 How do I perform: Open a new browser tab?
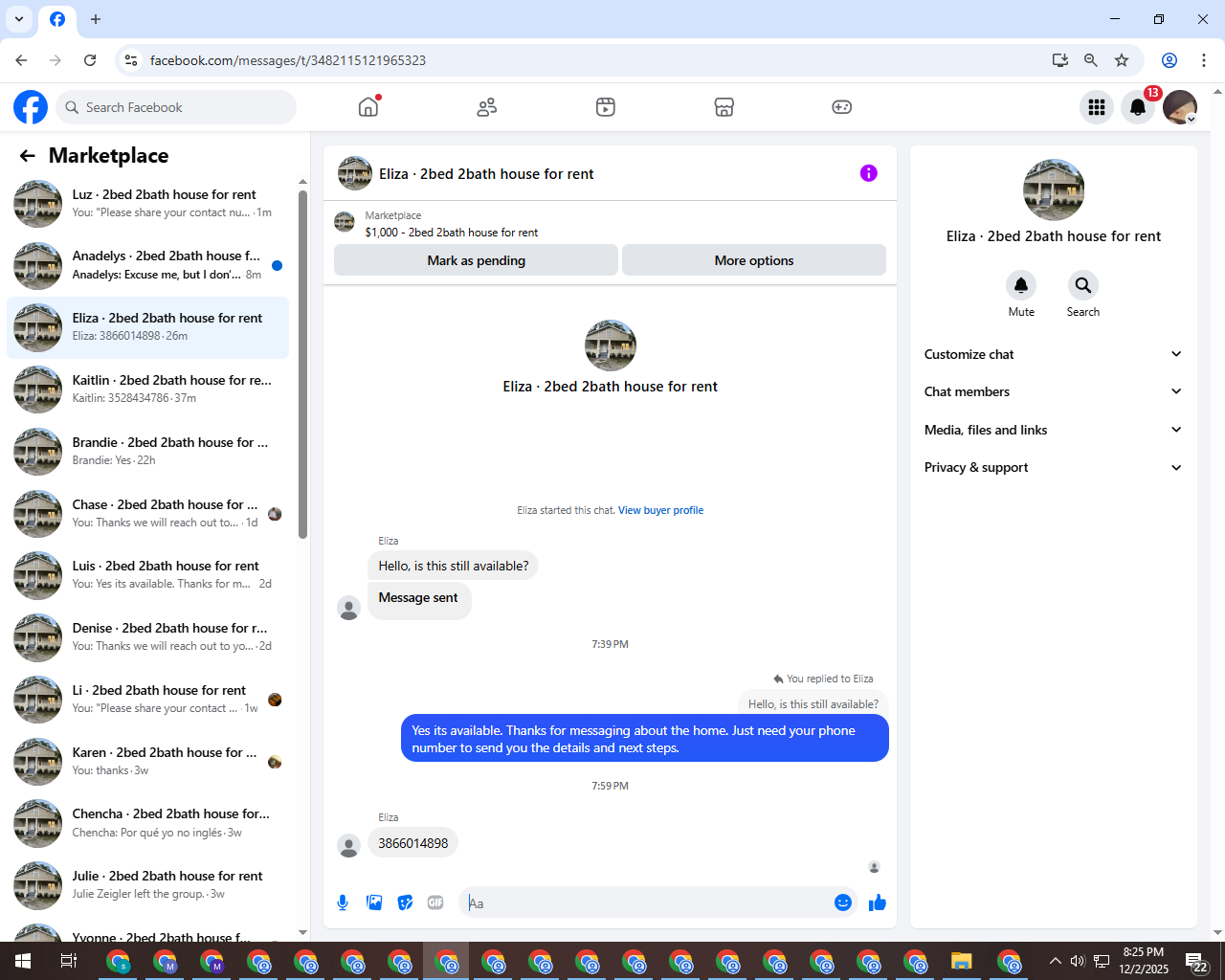[96, 19]
